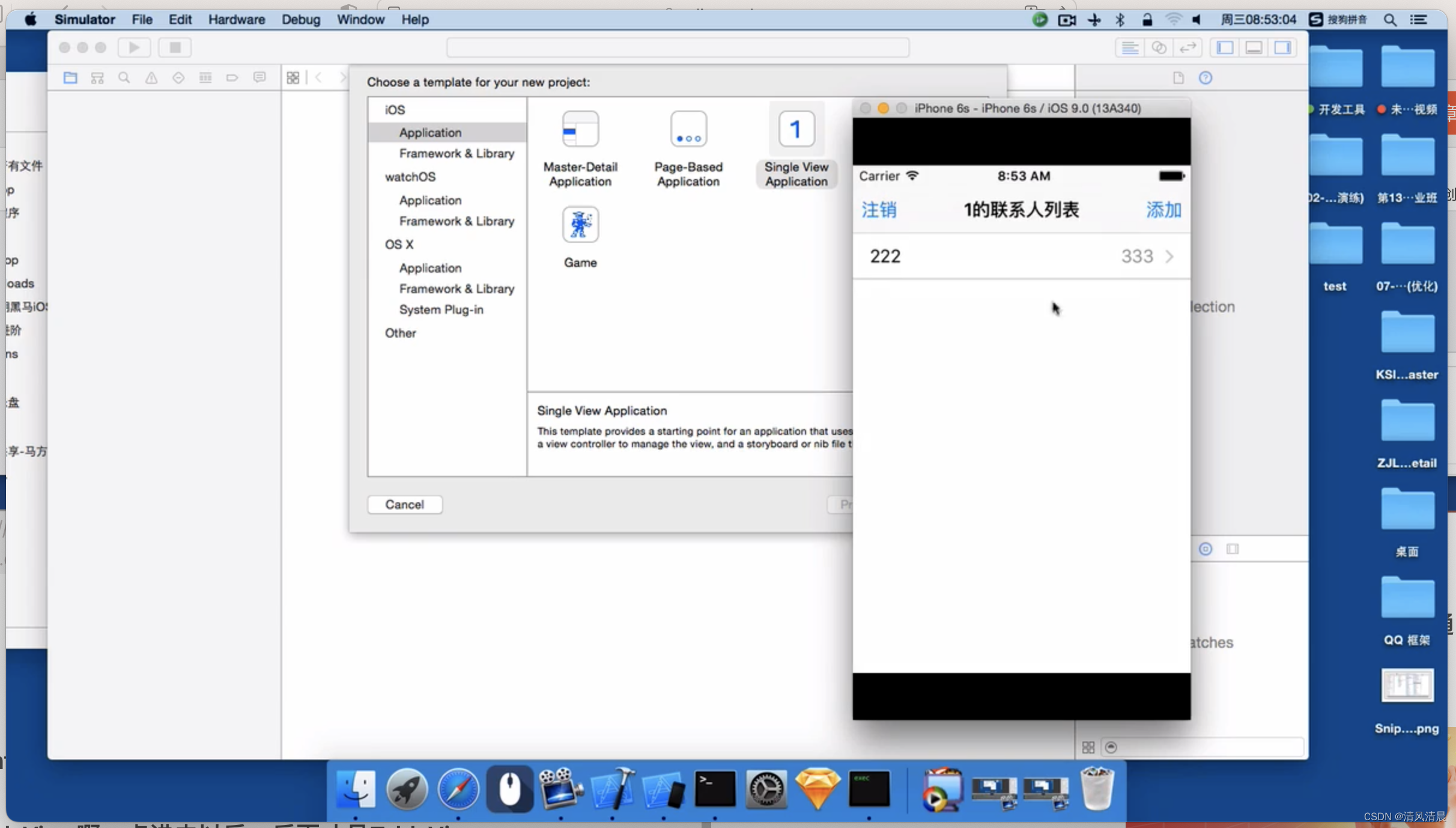Tap the disclosure chevron on row 222
This screenshot has height=828, width=1456.
pos(1169,257)
